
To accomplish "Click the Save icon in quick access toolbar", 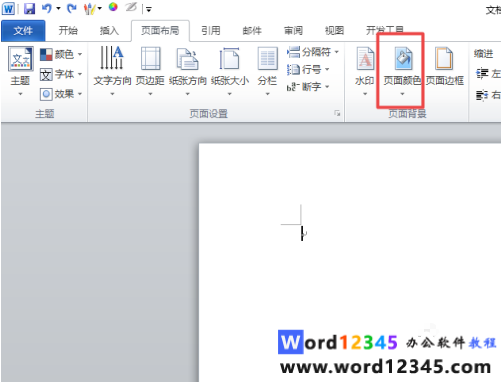I will [x=29, y=9].
